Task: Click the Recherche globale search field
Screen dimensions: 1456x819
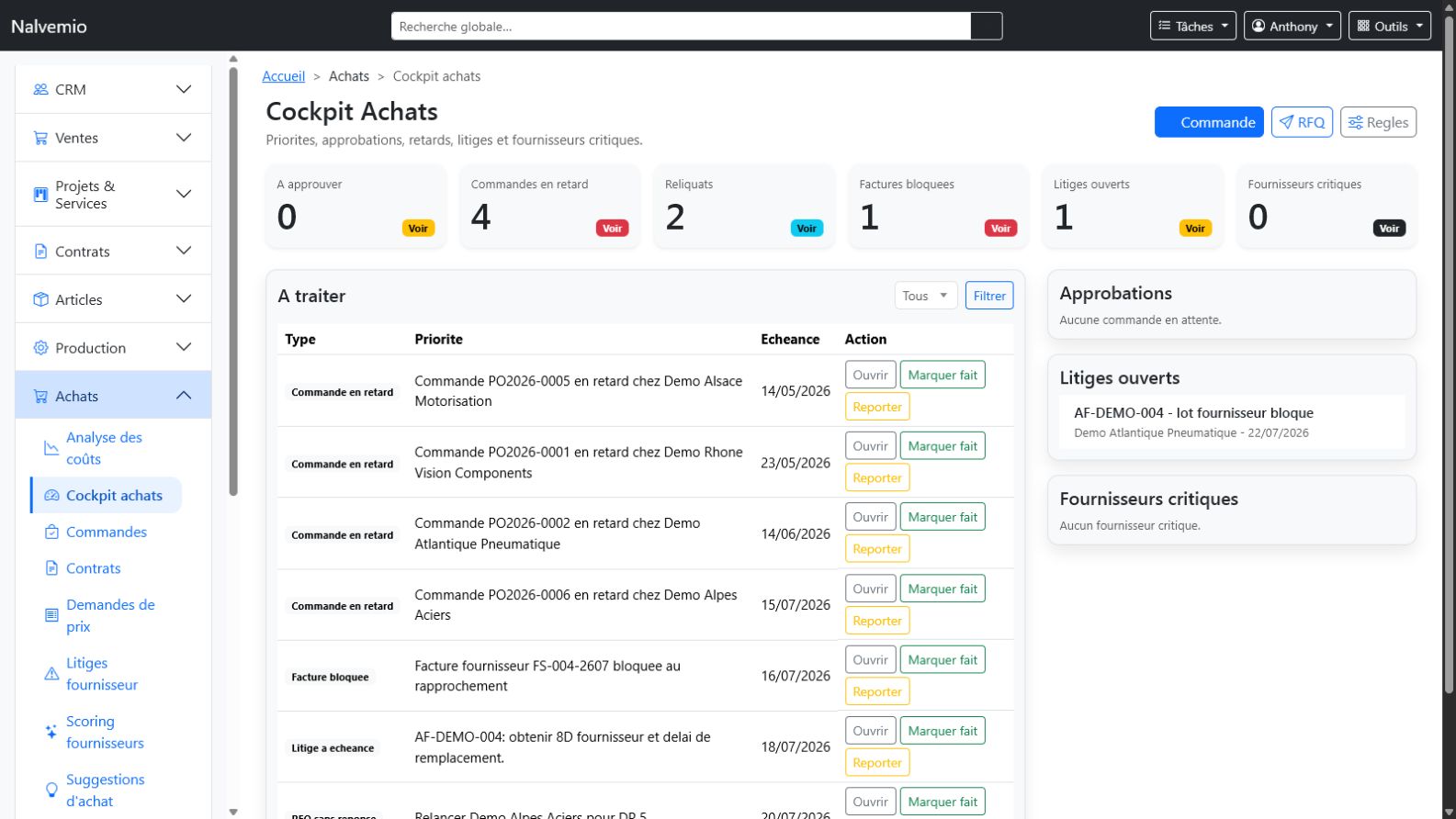Action: click(x=681, y=26)
